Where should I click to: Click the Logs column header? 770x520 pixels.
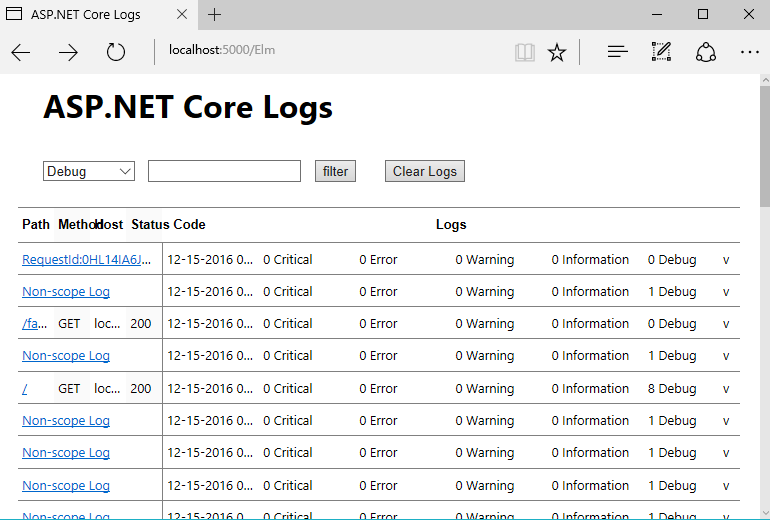451,224
